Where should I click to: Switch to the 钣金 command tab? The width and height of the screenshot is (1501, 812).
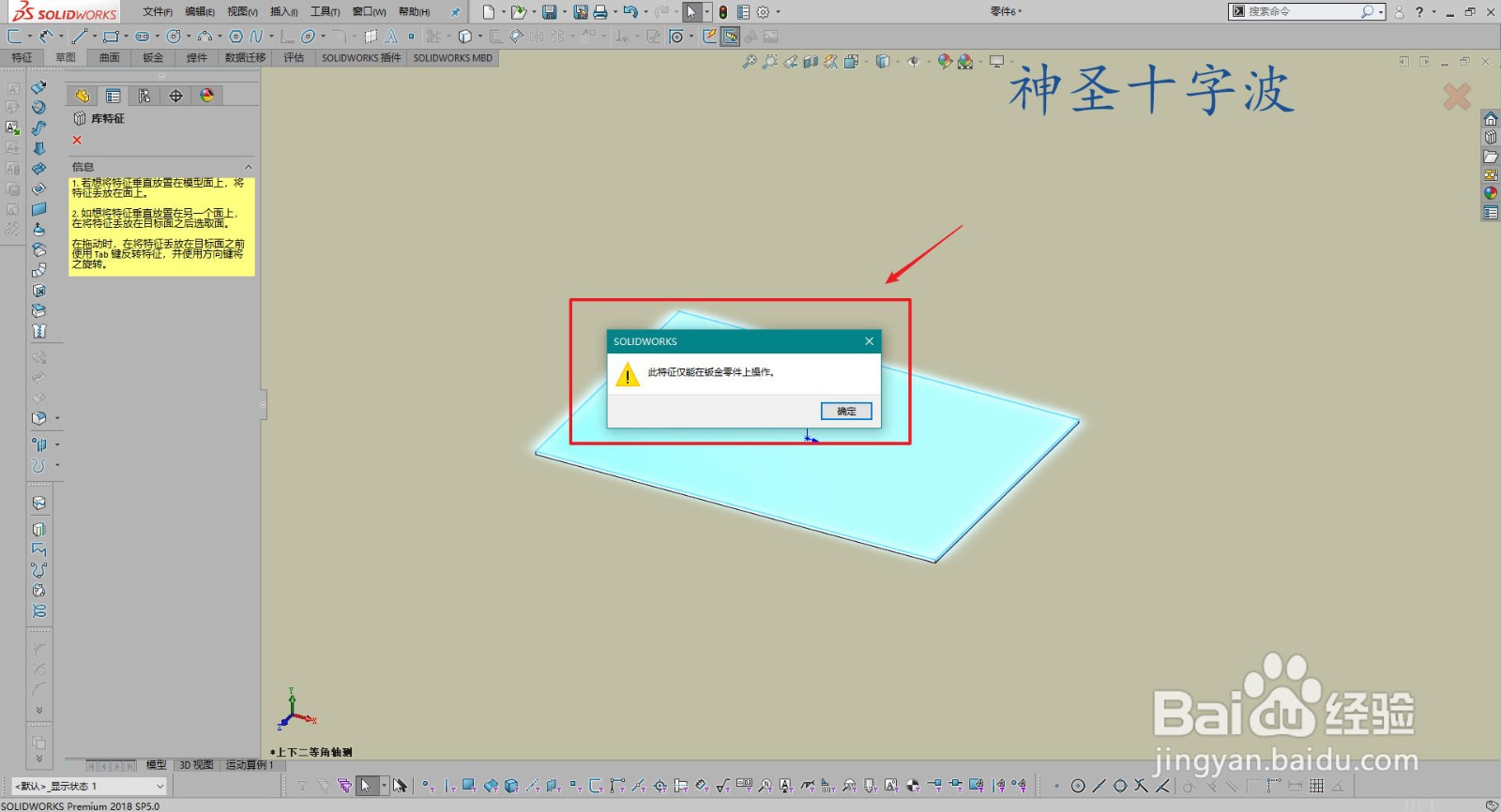[153, 58]
